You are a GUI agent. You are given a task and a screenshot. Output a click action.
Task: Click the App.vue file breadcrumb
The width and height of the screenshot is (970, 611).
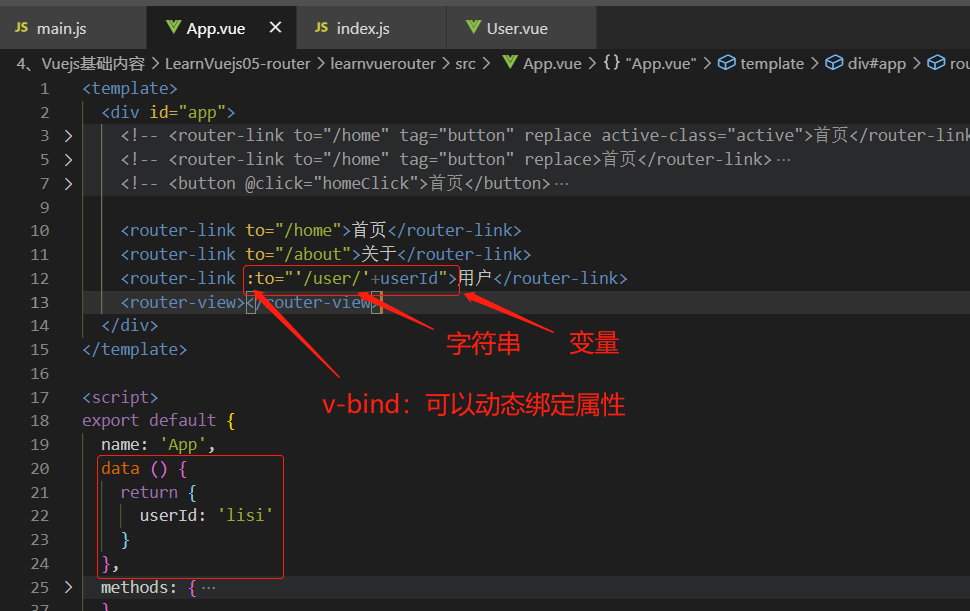(552, 64)
